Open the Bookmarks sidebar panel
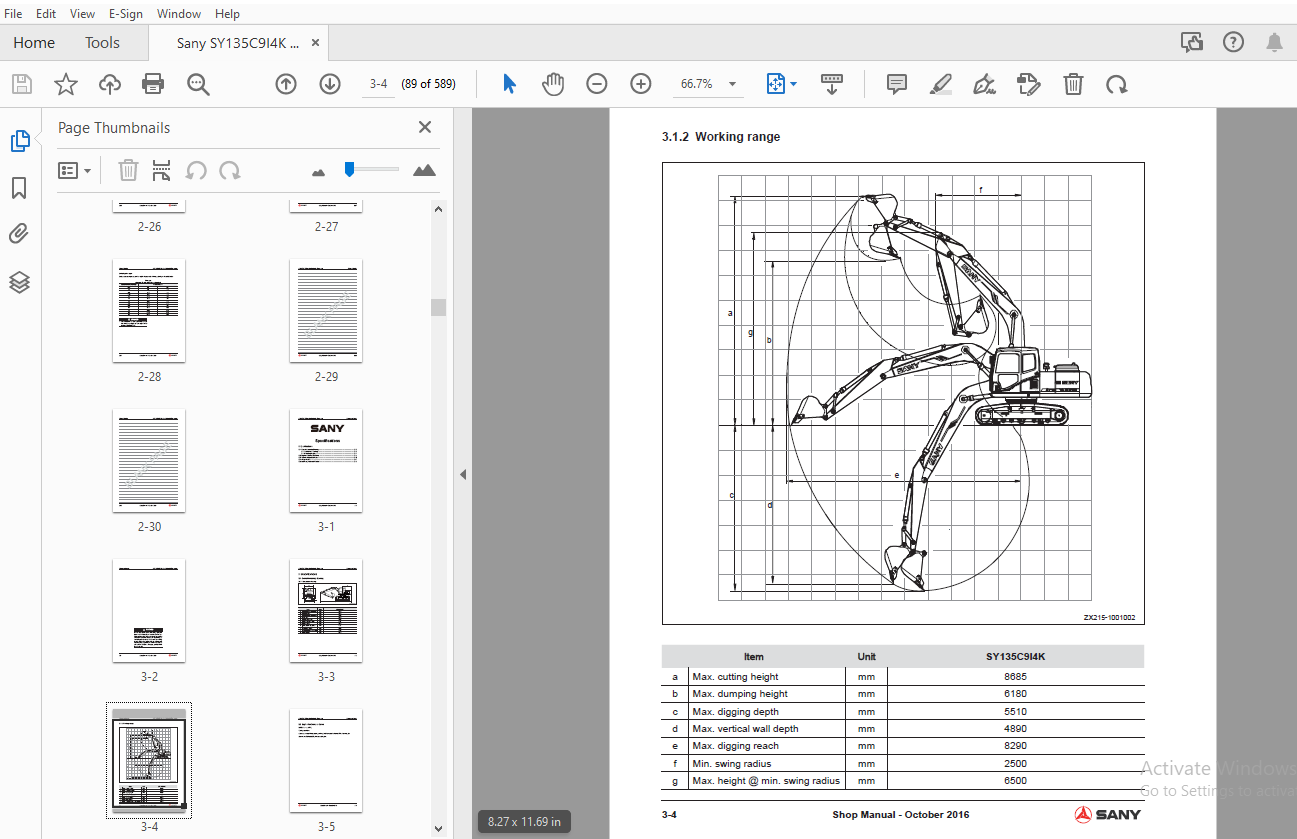The image size is (1297, 839). (x=20, y=188)
